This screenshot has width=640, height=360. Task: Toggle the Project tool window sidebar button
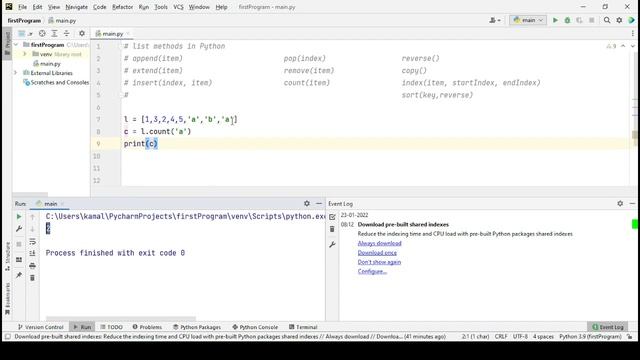(7, 44)
